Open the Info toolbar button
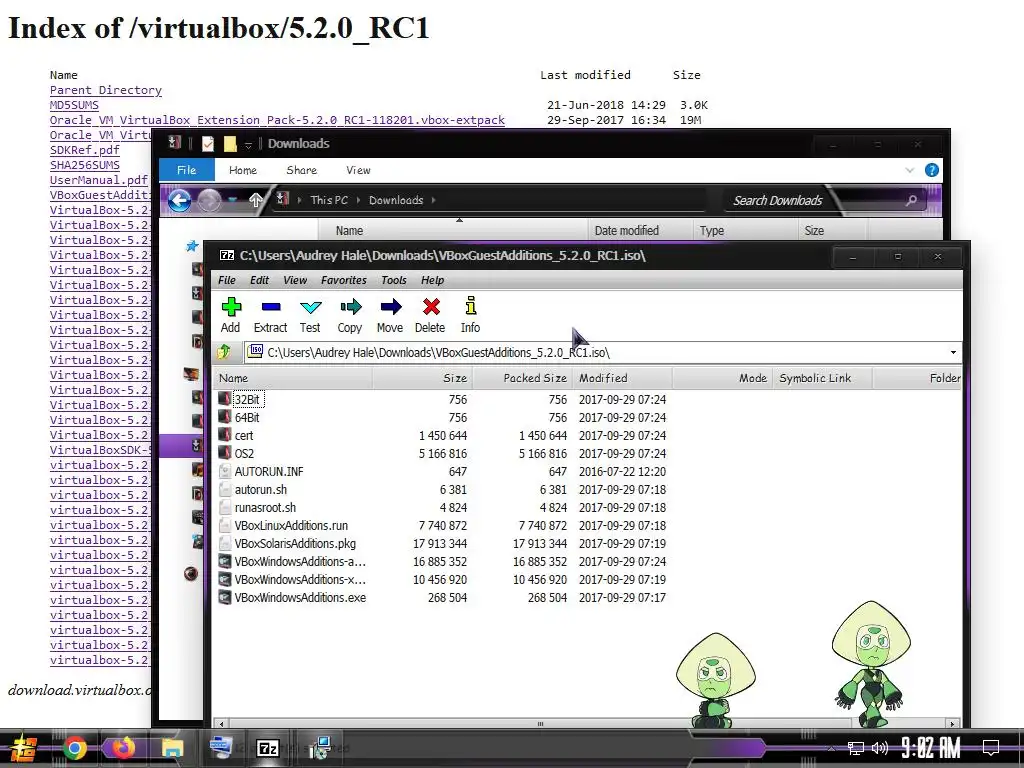1024x768 pixels. click(470, 315)
